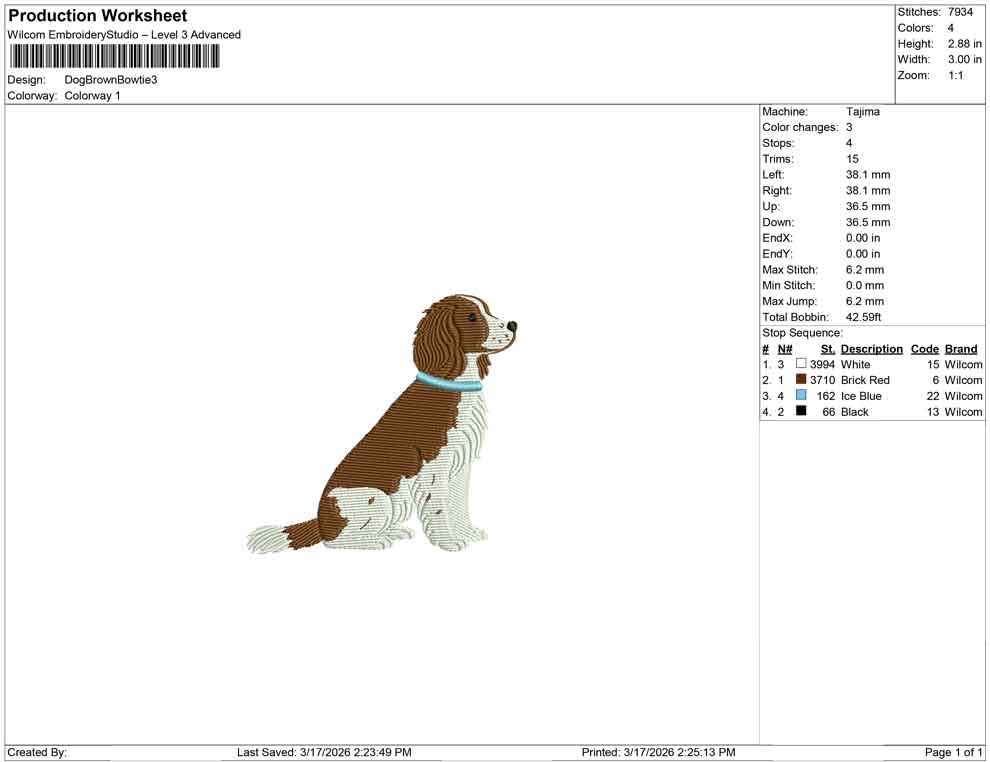Click the embroidered dog design preview

(383, 424)
